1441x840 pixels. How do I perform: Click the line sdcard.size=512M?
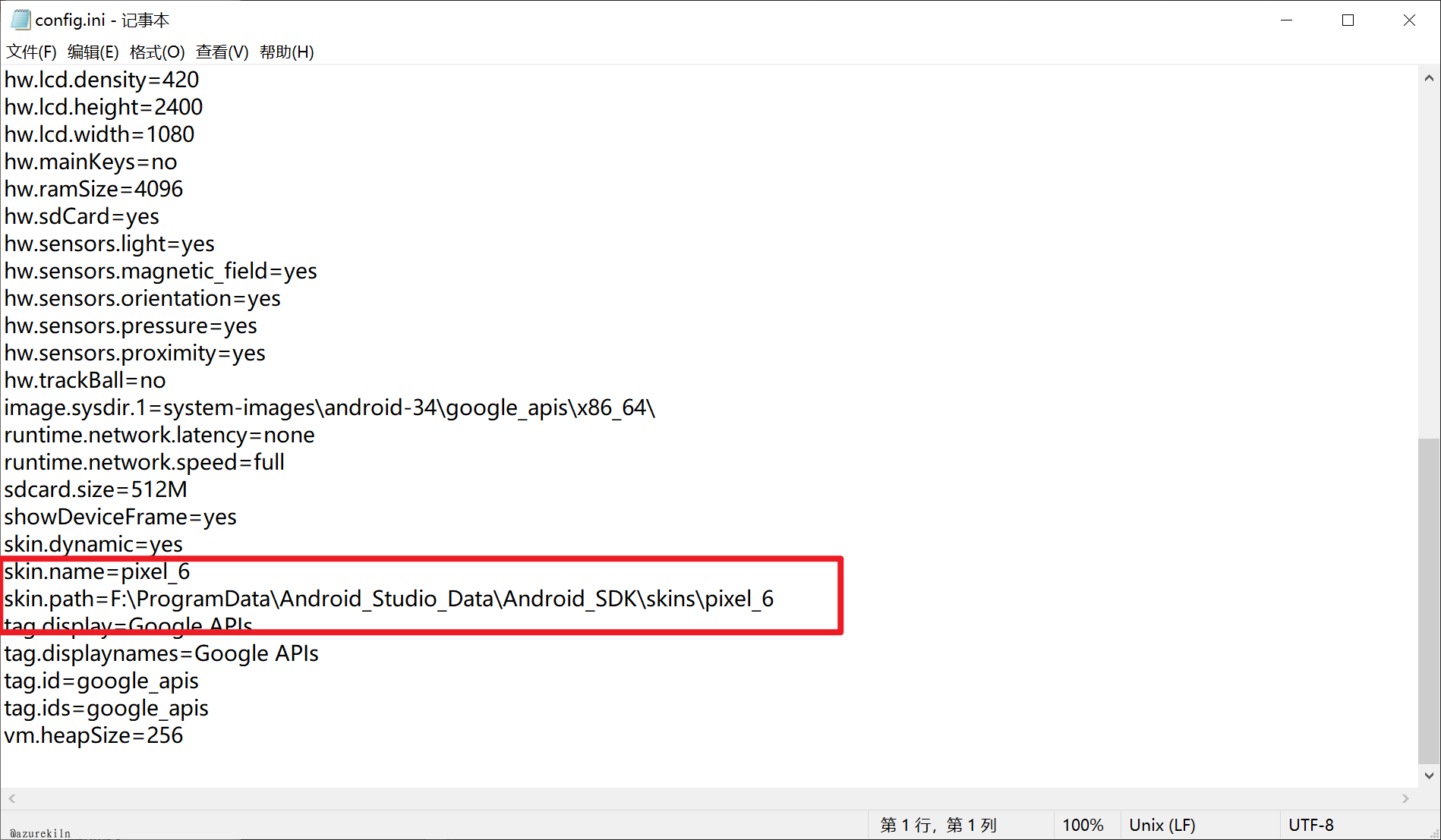[x=96, y=489]
